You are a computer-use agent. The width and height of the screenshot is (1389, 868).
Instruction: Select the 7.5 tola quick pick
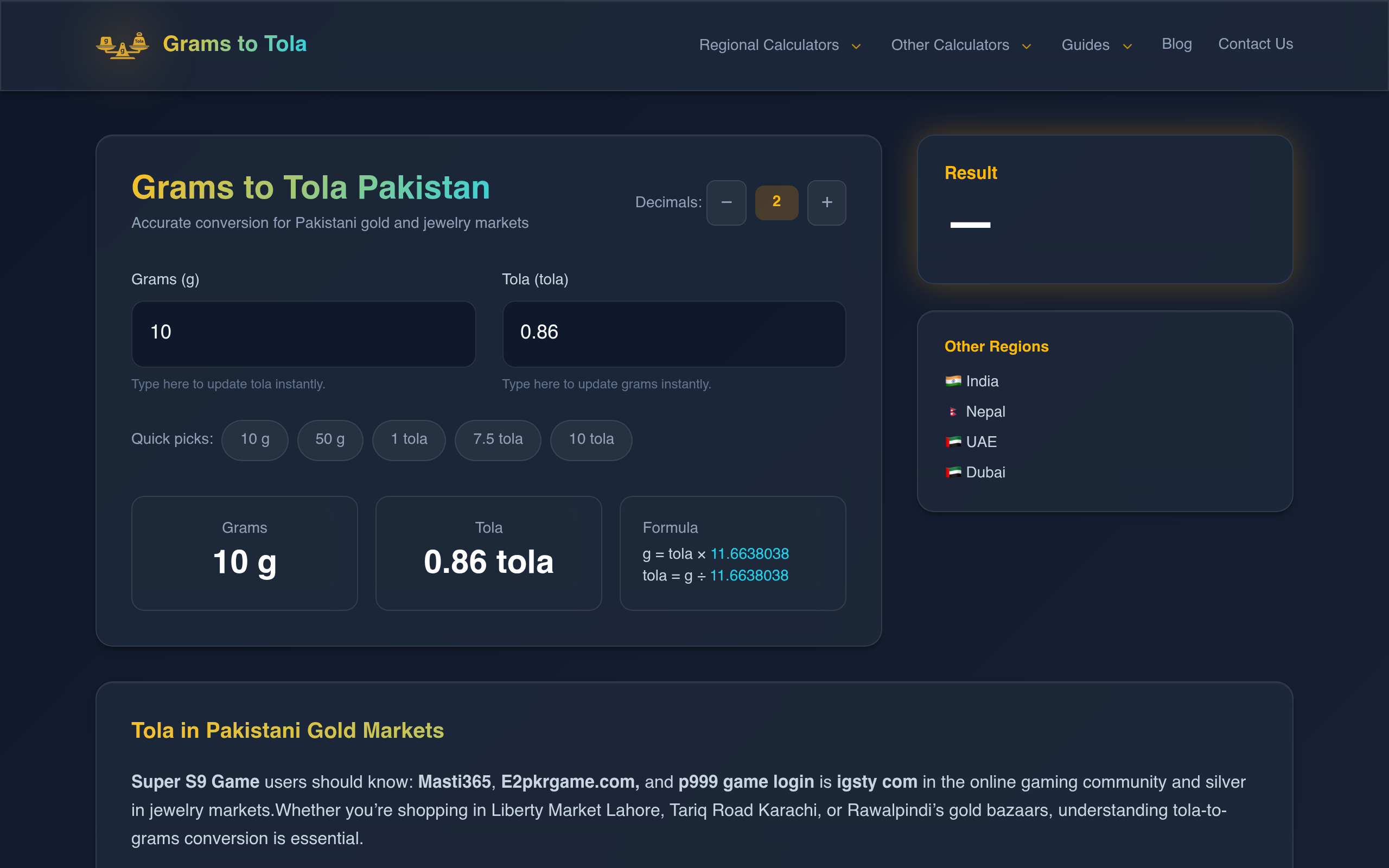[x=498, y=440]
